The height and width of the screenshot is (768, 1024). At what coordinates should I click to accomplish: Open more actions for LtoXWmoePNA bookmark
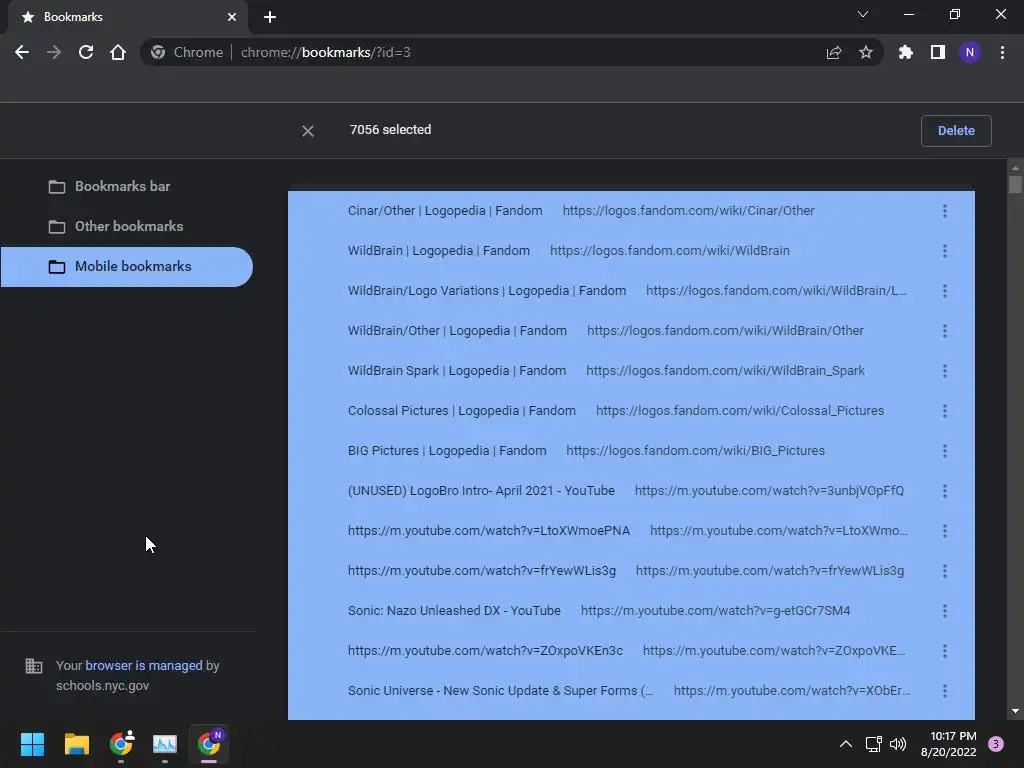click(944, 531)
